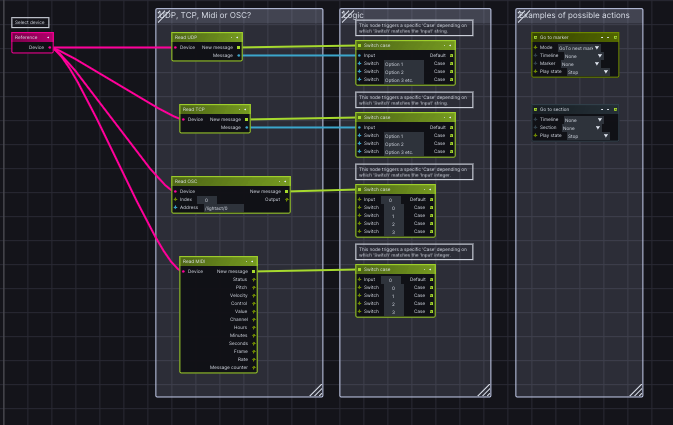Collapse the Go to marker node
The height and width of the screenshot is (425, 673).
pyautogui.click(x=604, y=37)
